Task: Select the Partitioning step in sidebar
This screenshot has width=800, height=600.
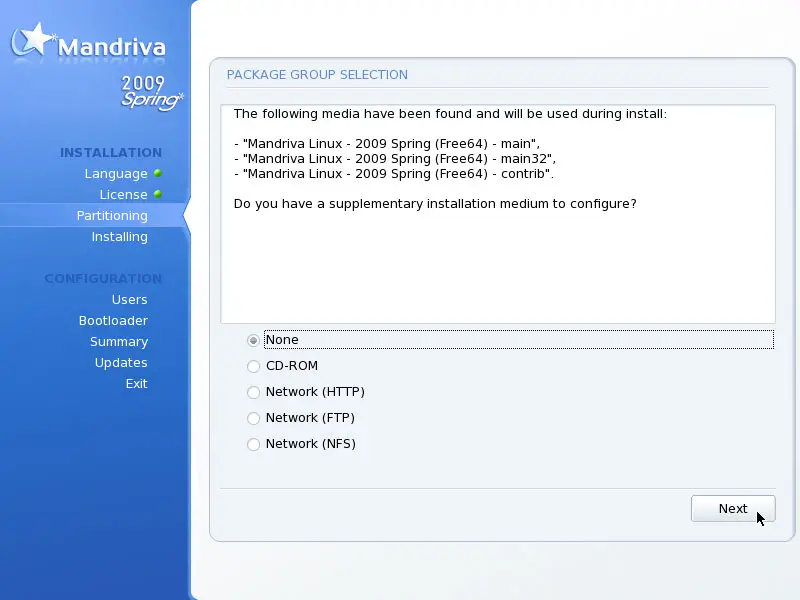Action: [x=112, y=216]
